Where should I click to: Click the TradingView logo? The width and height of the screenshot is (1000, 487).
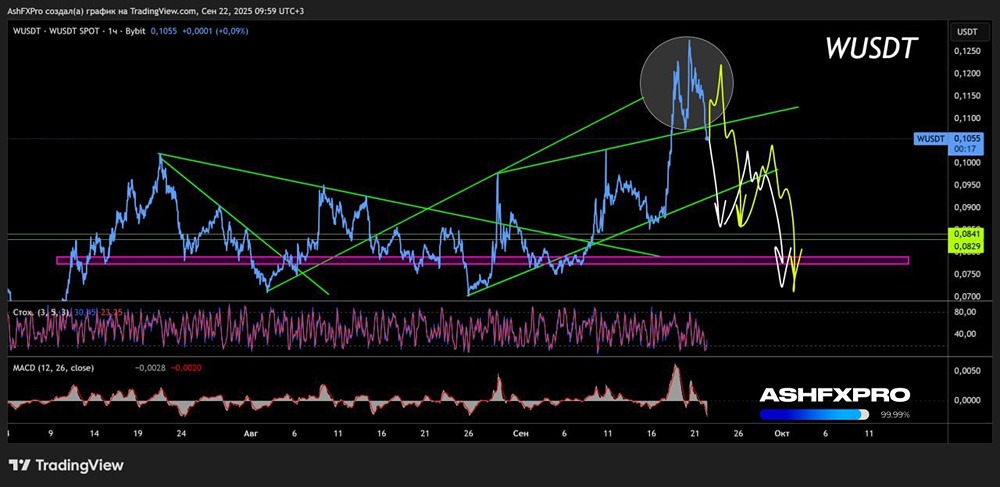point(66,465)
